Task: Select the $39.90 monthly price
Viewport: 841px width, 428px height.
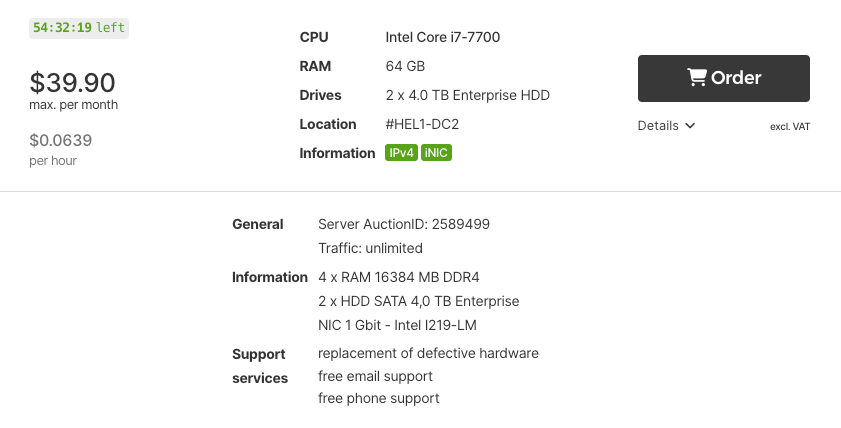Action: pos(72,82)
